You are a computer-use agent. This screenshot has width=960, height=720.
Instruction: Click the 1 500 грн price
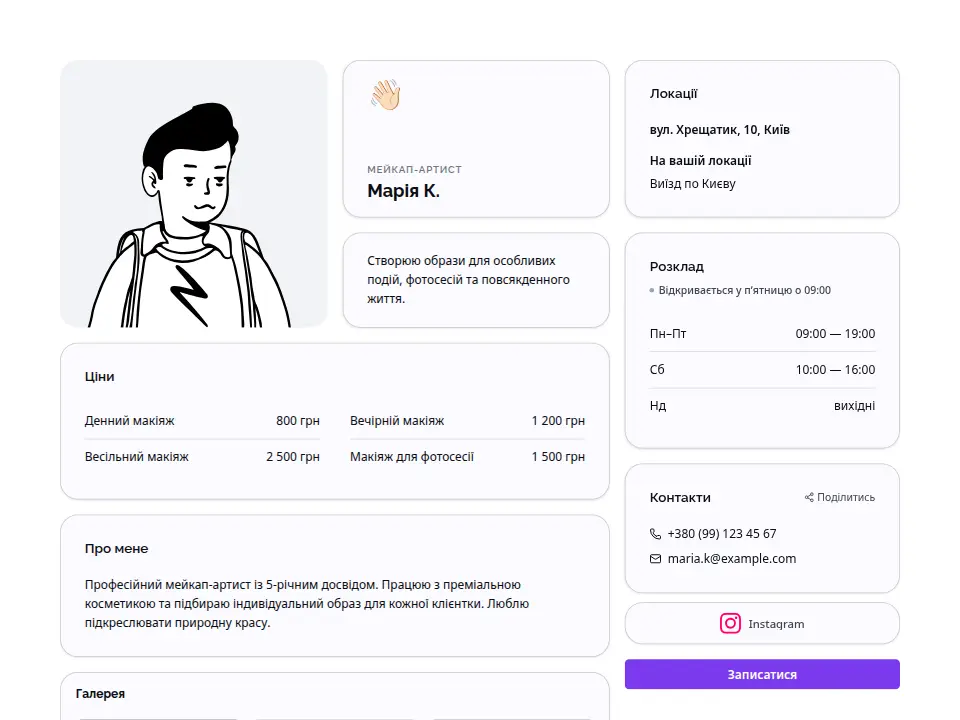[x=558, y=457]
